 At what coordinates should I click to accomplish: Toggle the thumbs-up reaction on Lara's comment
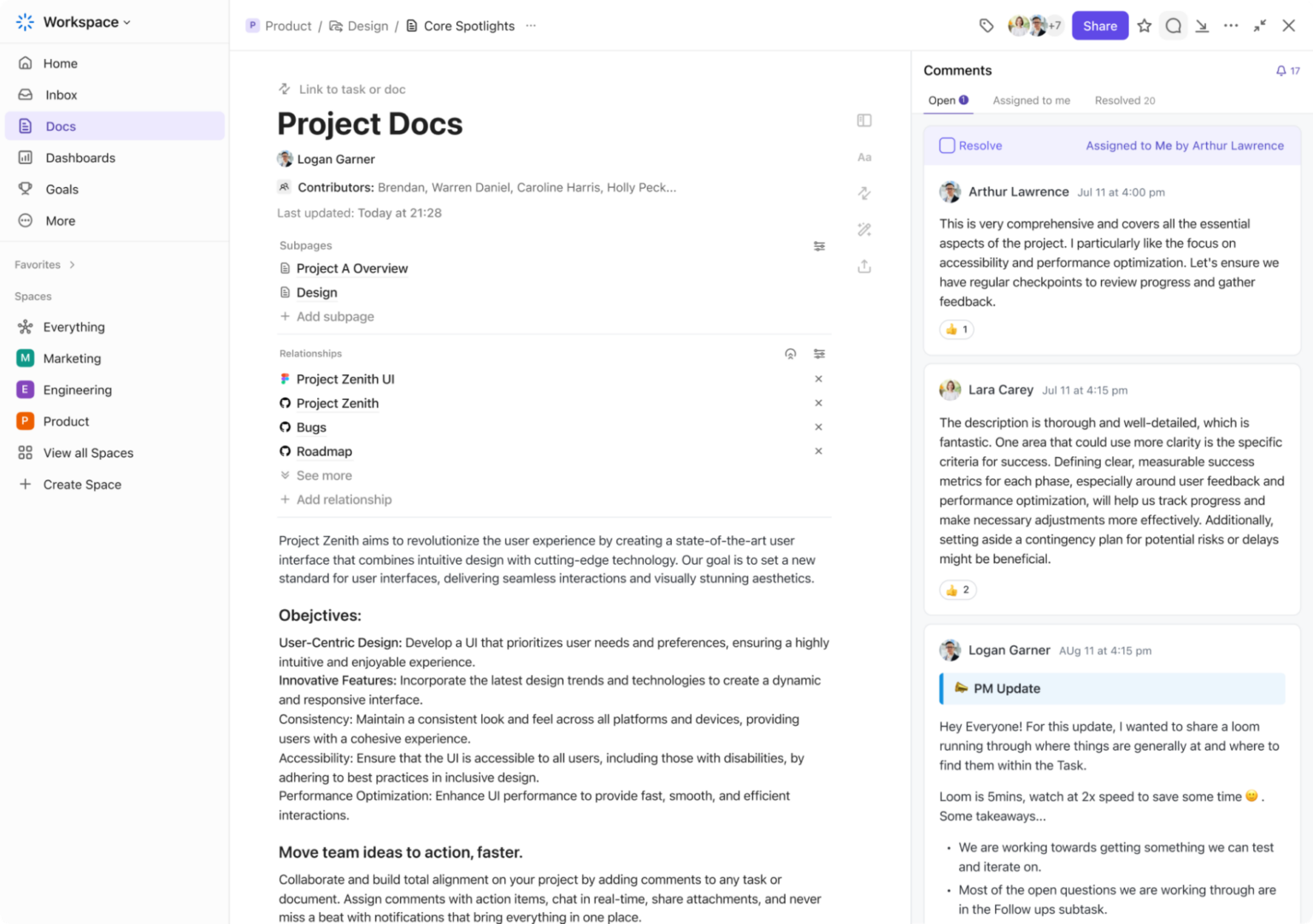957,589
